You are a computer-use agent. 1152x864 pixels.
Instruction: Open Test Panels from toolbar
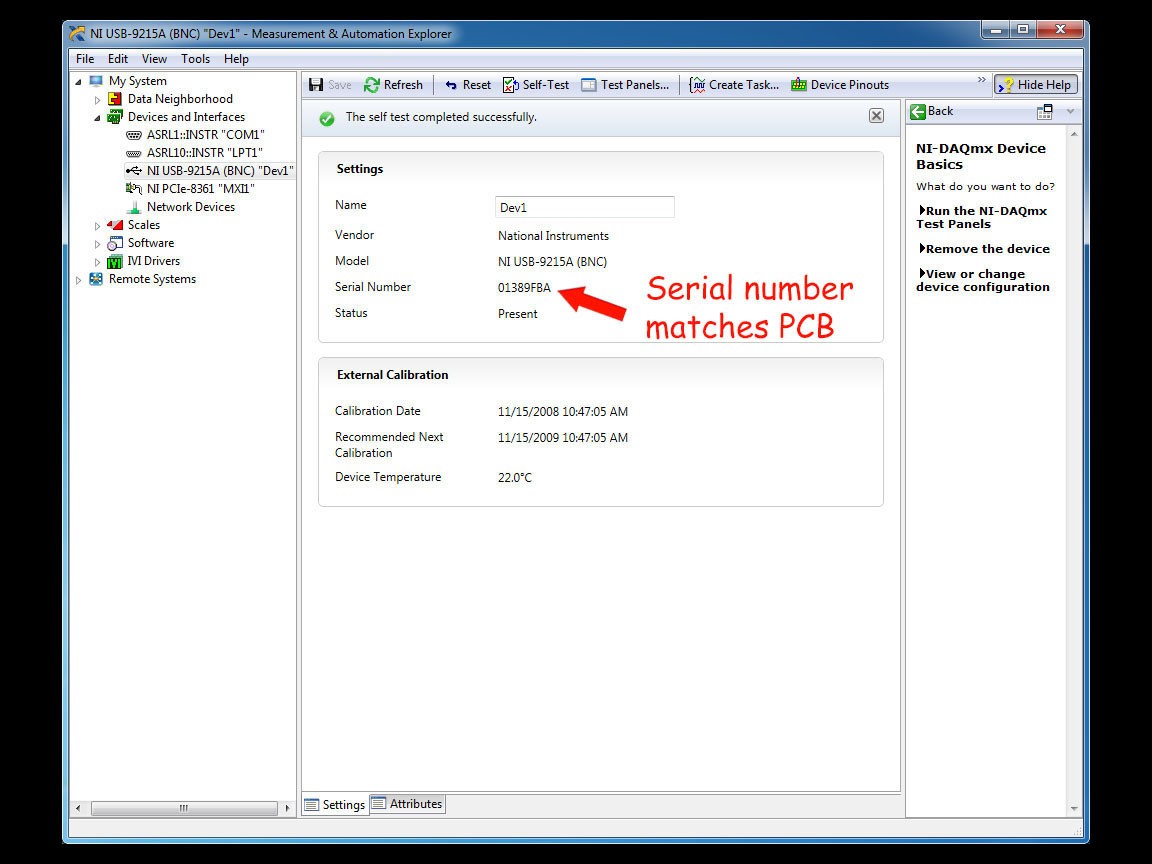click(x=625, y=85)
